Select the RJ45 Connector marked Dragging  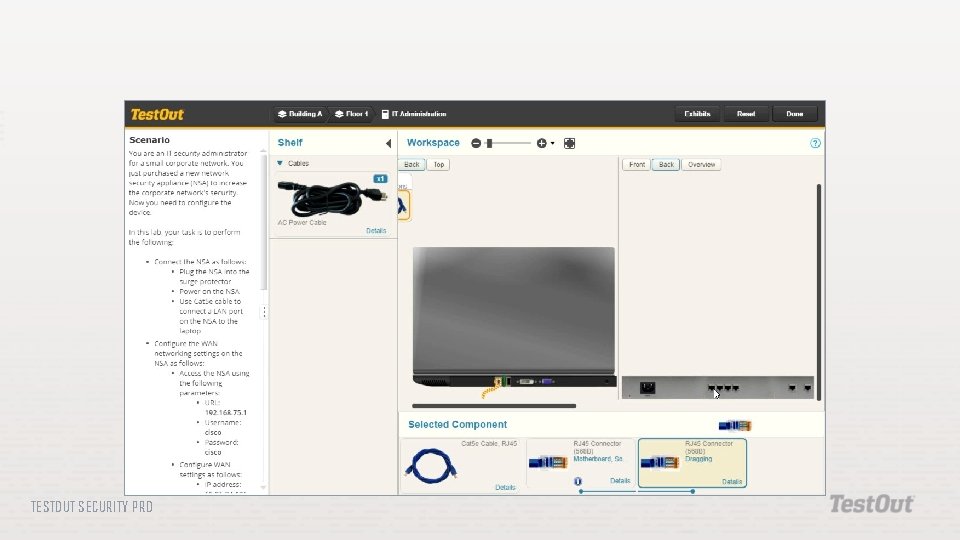[692, 463]
